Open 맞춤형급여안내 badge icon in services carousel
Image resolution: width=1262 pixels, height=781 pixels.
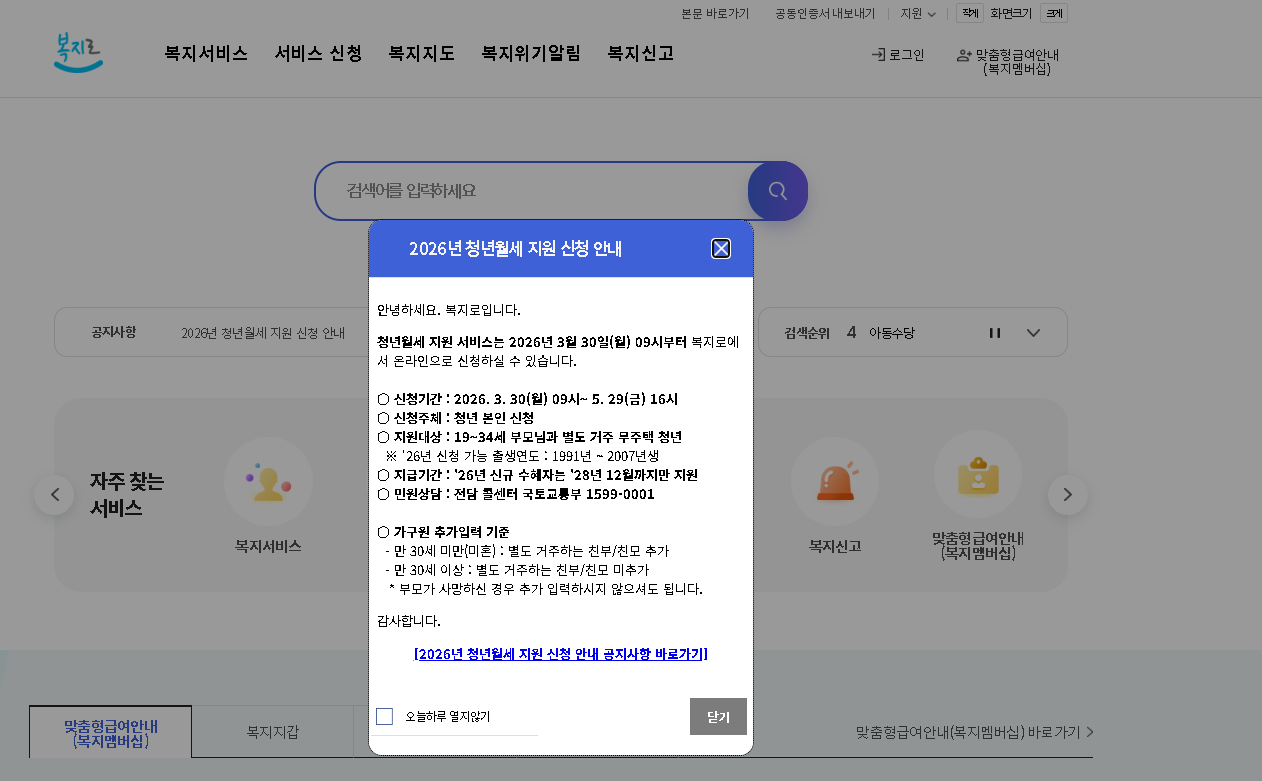pos(978,475)
